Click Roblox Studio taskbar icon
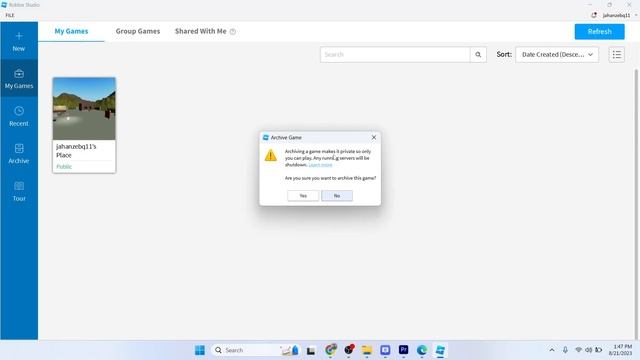This screenshot has width=640, height=360. [440, 350]
